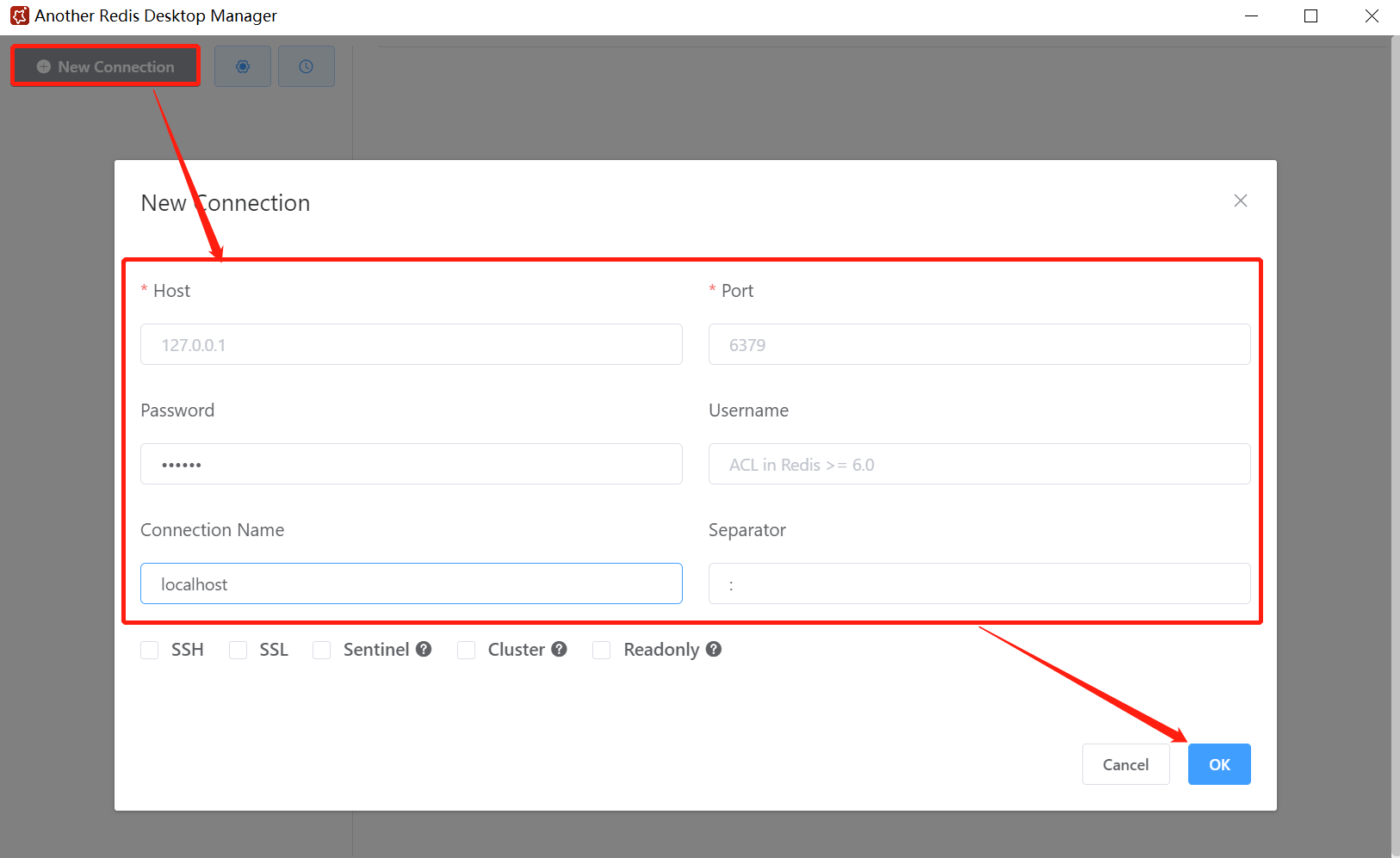Click the settings gear icon in toolbar

(243, 66)
